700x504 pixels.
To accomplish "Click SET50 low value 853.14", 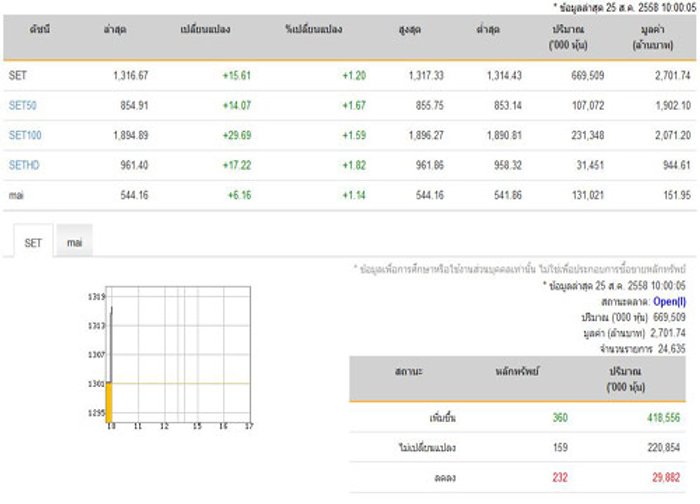I will (508, 105).
